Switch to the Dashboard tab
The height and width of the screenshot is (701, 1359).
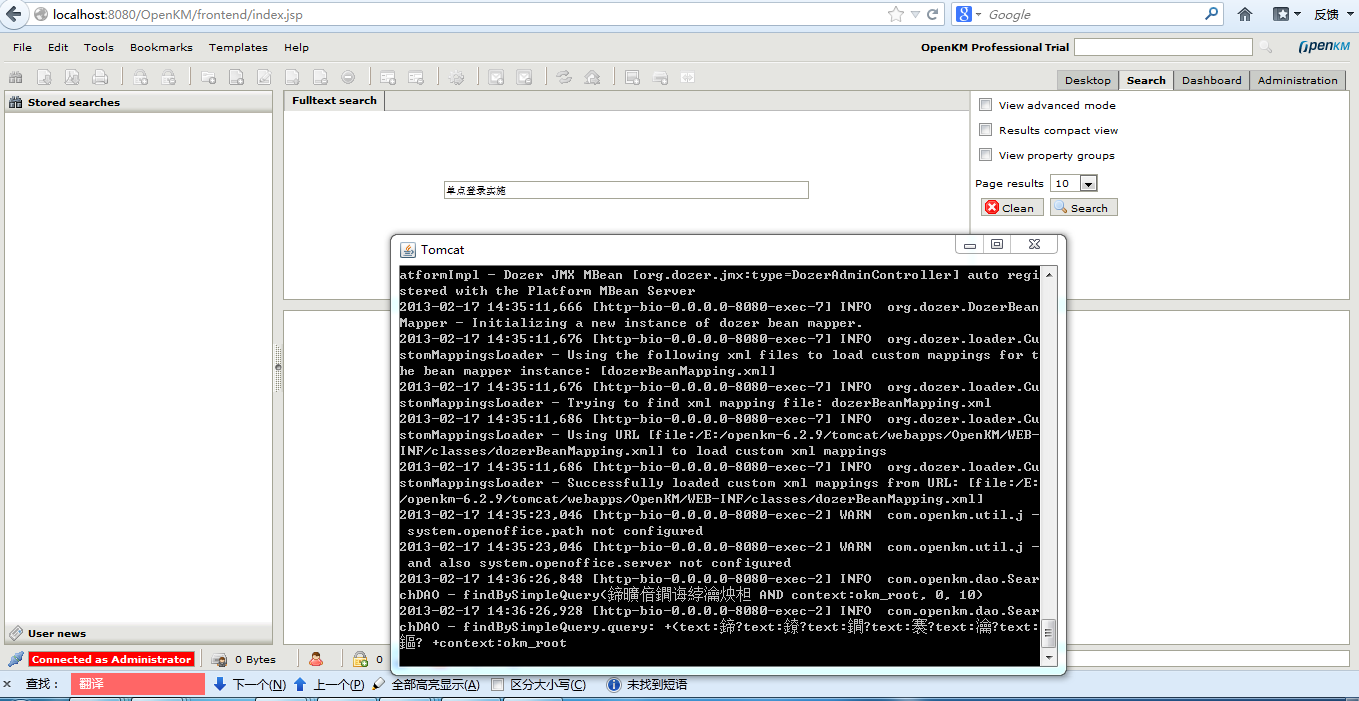1211,80
